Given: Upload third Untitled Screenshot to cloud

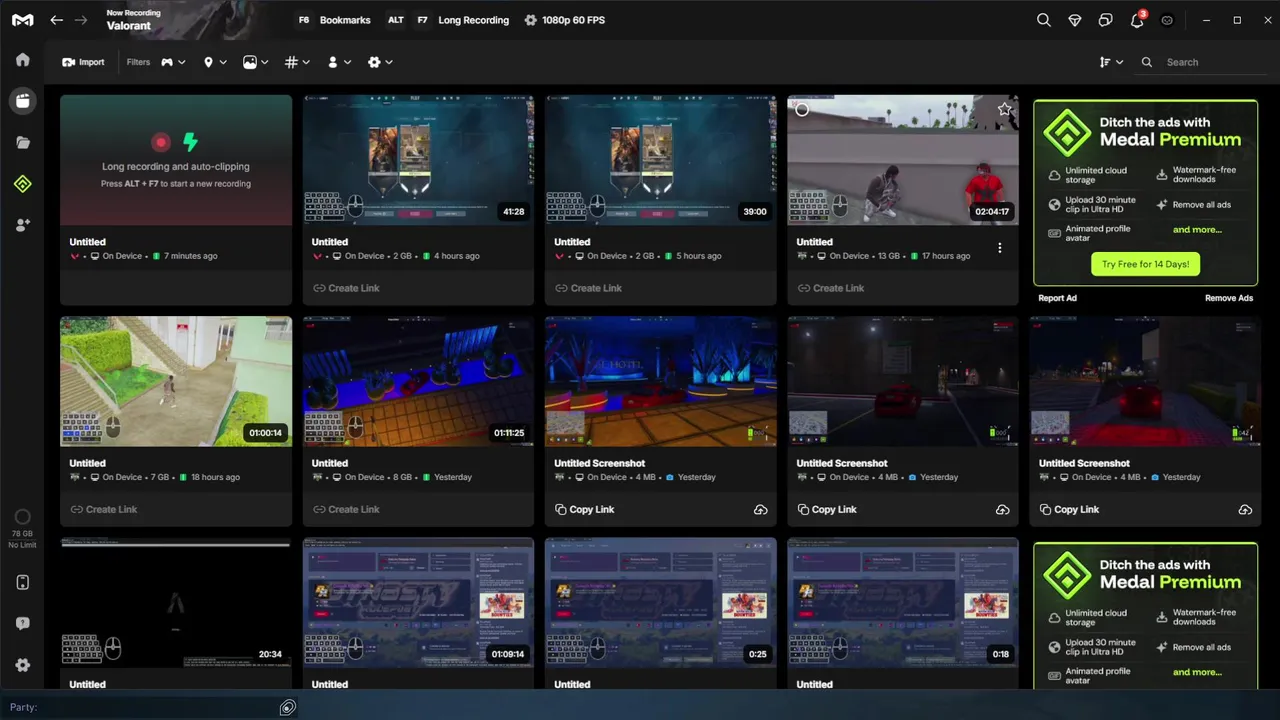Looking at the screenshot, I should pyautogui.click(x=1245, y=510).
